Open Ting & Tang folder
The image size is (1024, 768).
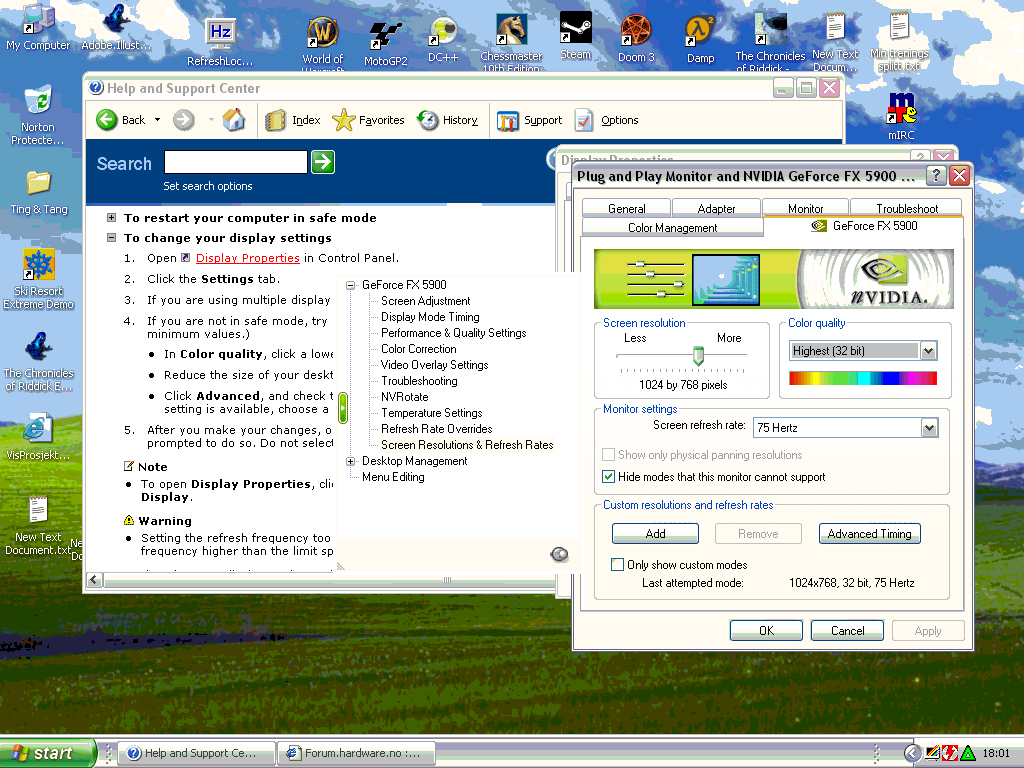pos(39,192)
